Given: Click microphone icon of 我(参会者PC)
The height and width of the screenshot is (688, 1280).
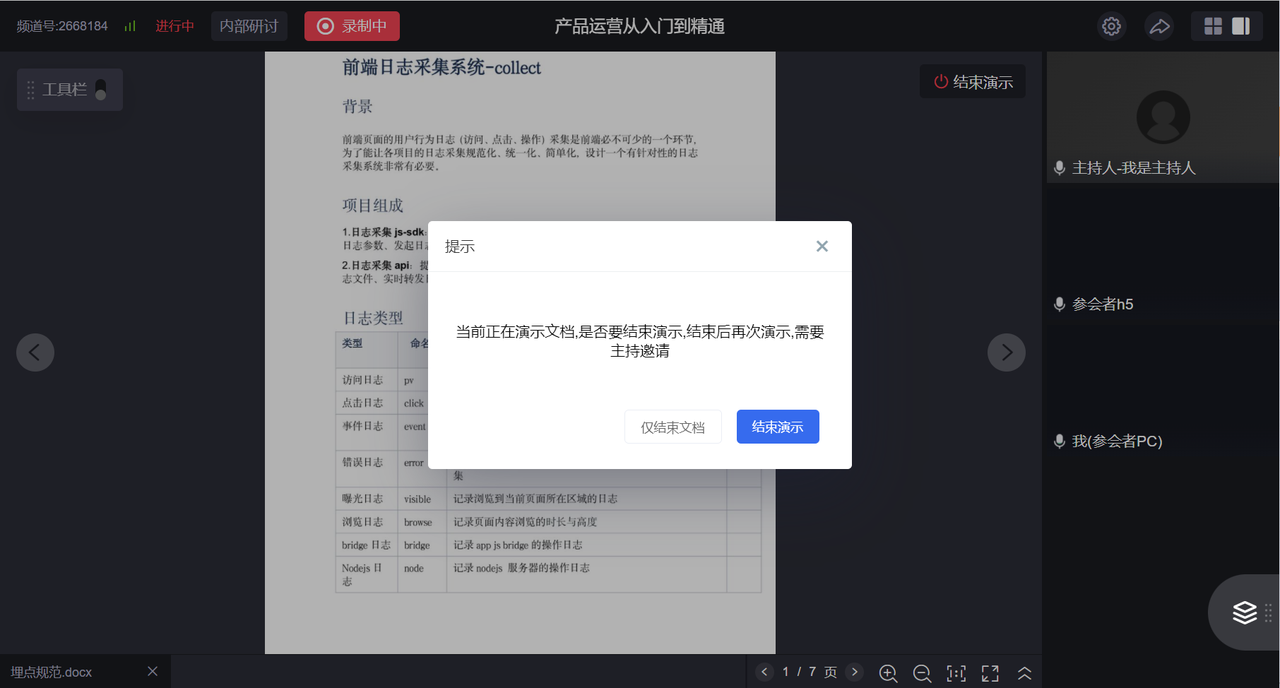Looking at the screenshot, I should [x=1059, y=441].
